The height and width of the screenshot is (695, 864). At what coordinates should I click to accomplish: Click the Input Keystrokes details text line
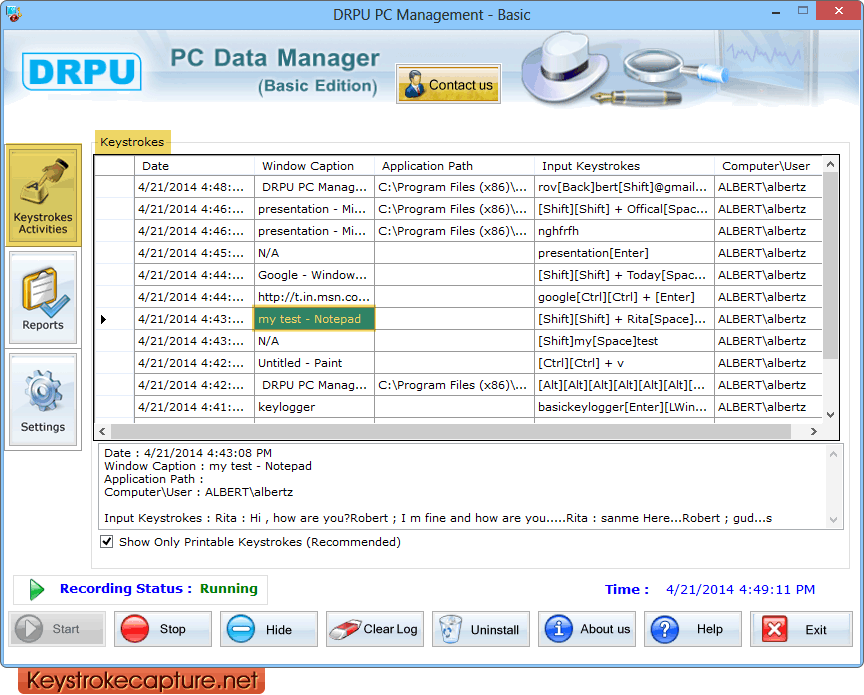point(438,518)
